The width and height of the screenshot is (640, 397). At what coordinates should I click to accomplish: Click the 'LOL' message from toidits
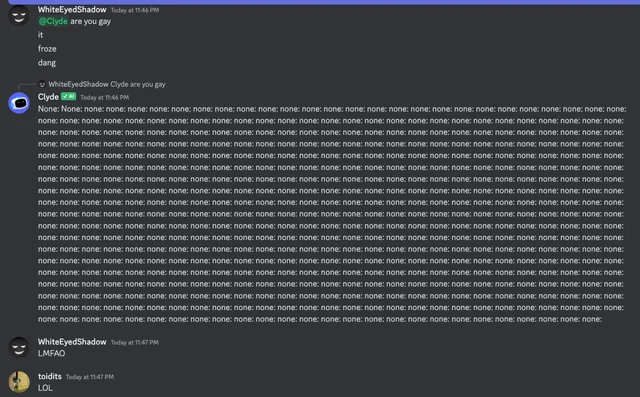(x=45, y=388)
